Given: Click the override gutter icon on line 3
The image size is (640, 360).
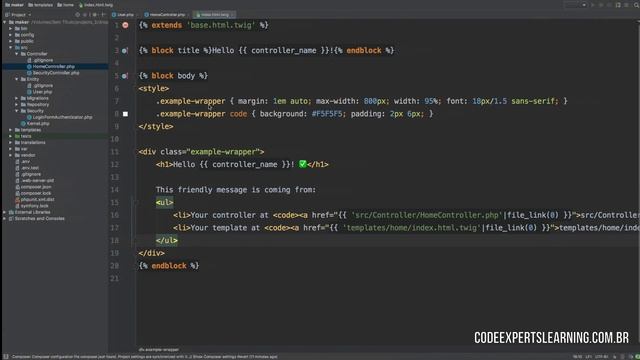Looking at the screenshot, I should pos(125,51).
